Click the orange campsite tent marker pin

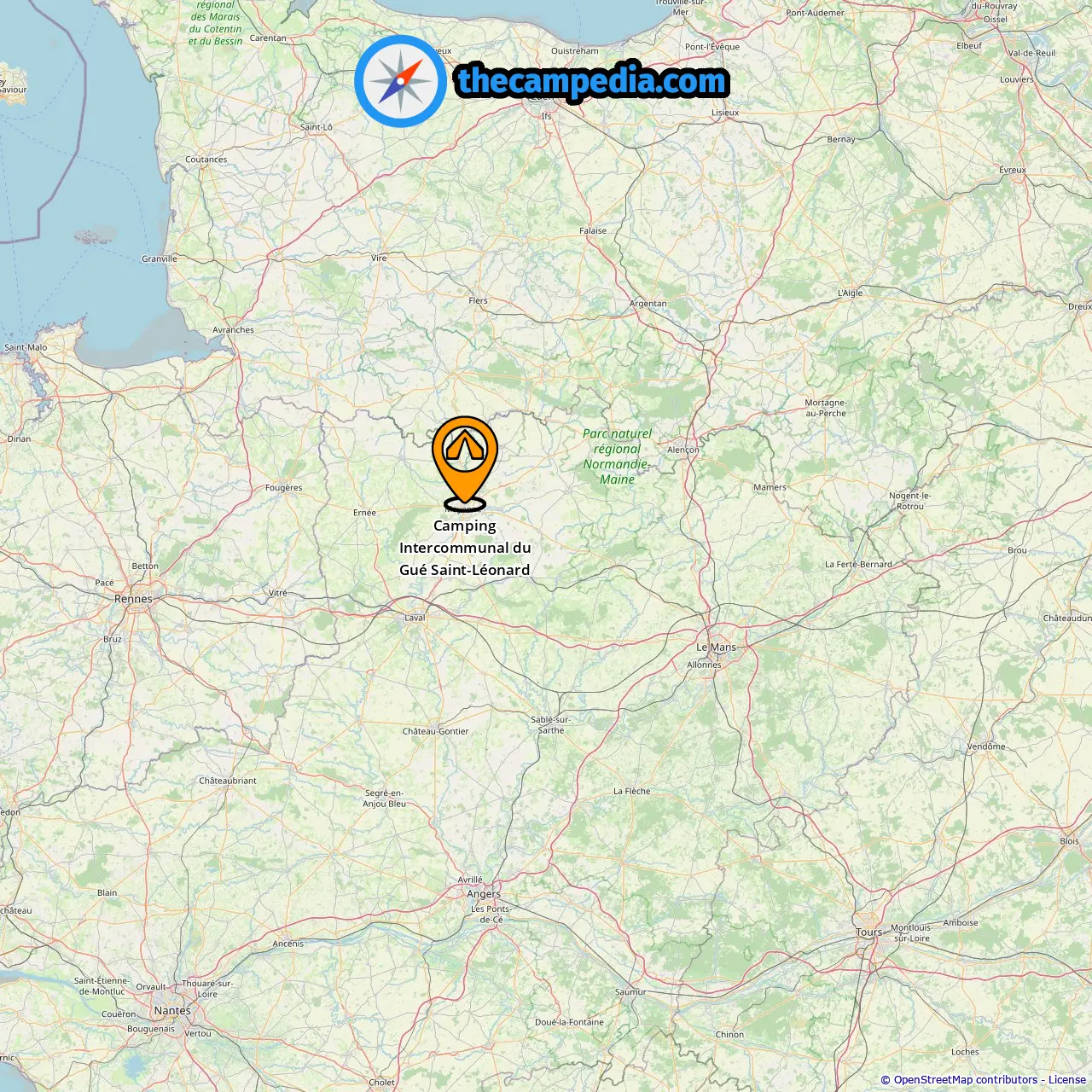tap(465, 462)
